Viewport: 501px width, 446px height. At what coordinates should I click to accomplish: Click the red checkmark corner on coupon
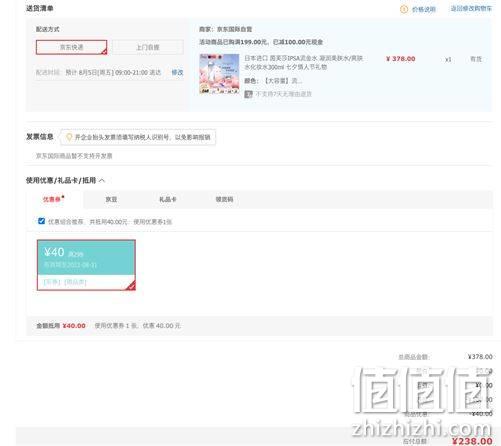pos(131,286)
